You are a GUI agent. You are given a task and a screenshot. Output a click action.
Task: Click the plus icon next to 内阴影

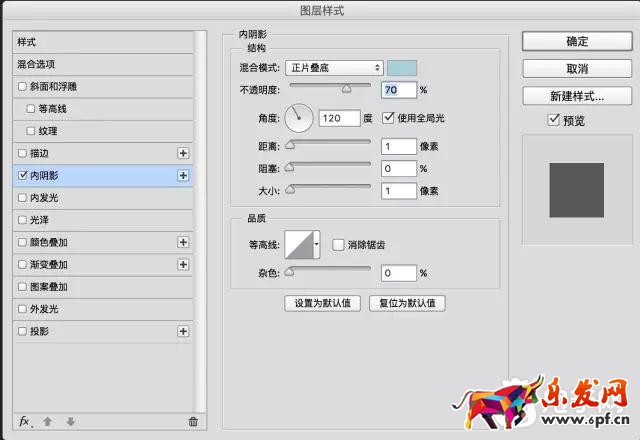[x=183, y=175]
